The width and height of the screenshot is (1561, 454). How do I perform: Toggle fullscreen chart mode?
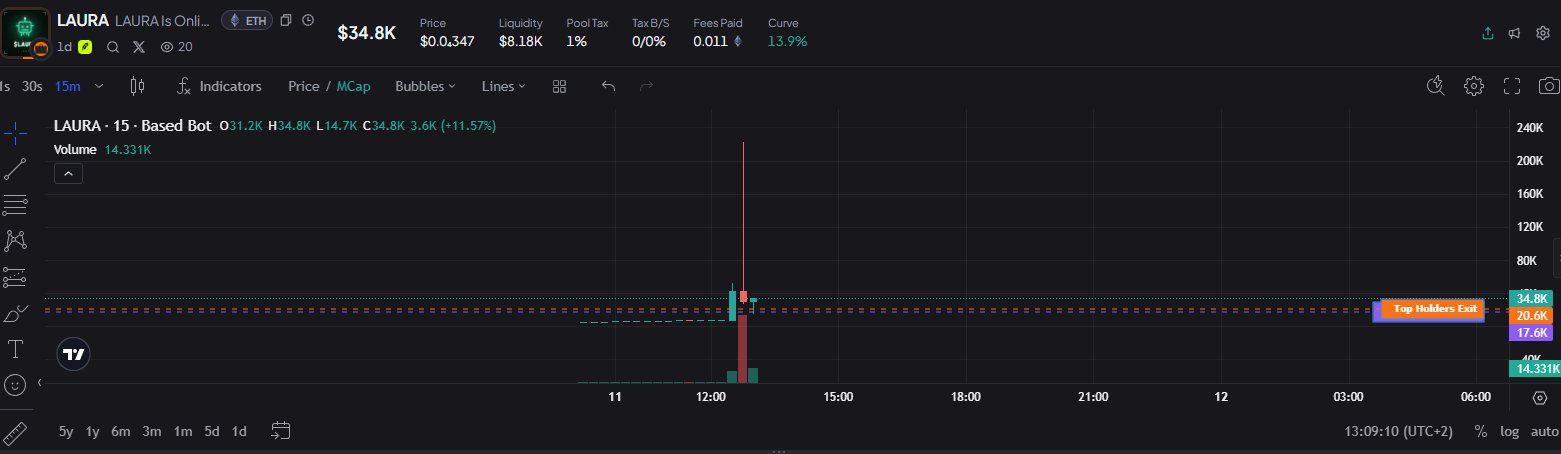[1512, 86]
